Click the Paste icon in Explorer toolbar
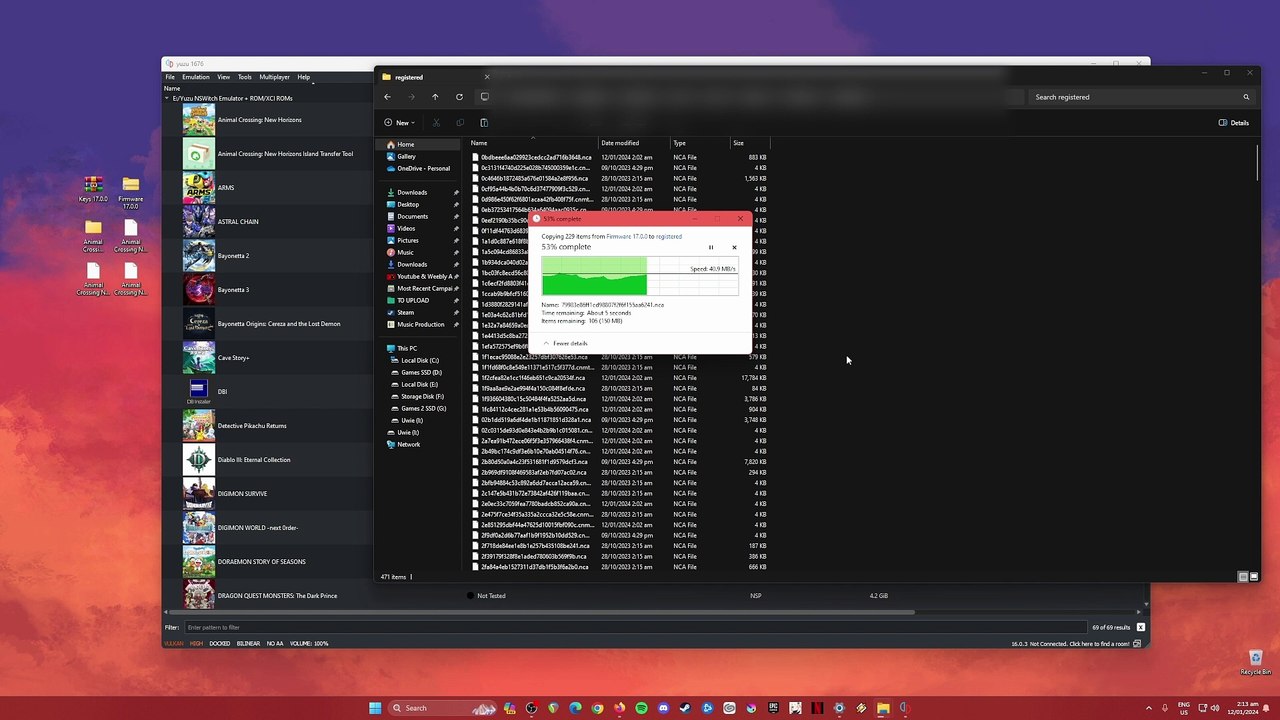Viewport: 1280px width, 720px height. [484, 123]
